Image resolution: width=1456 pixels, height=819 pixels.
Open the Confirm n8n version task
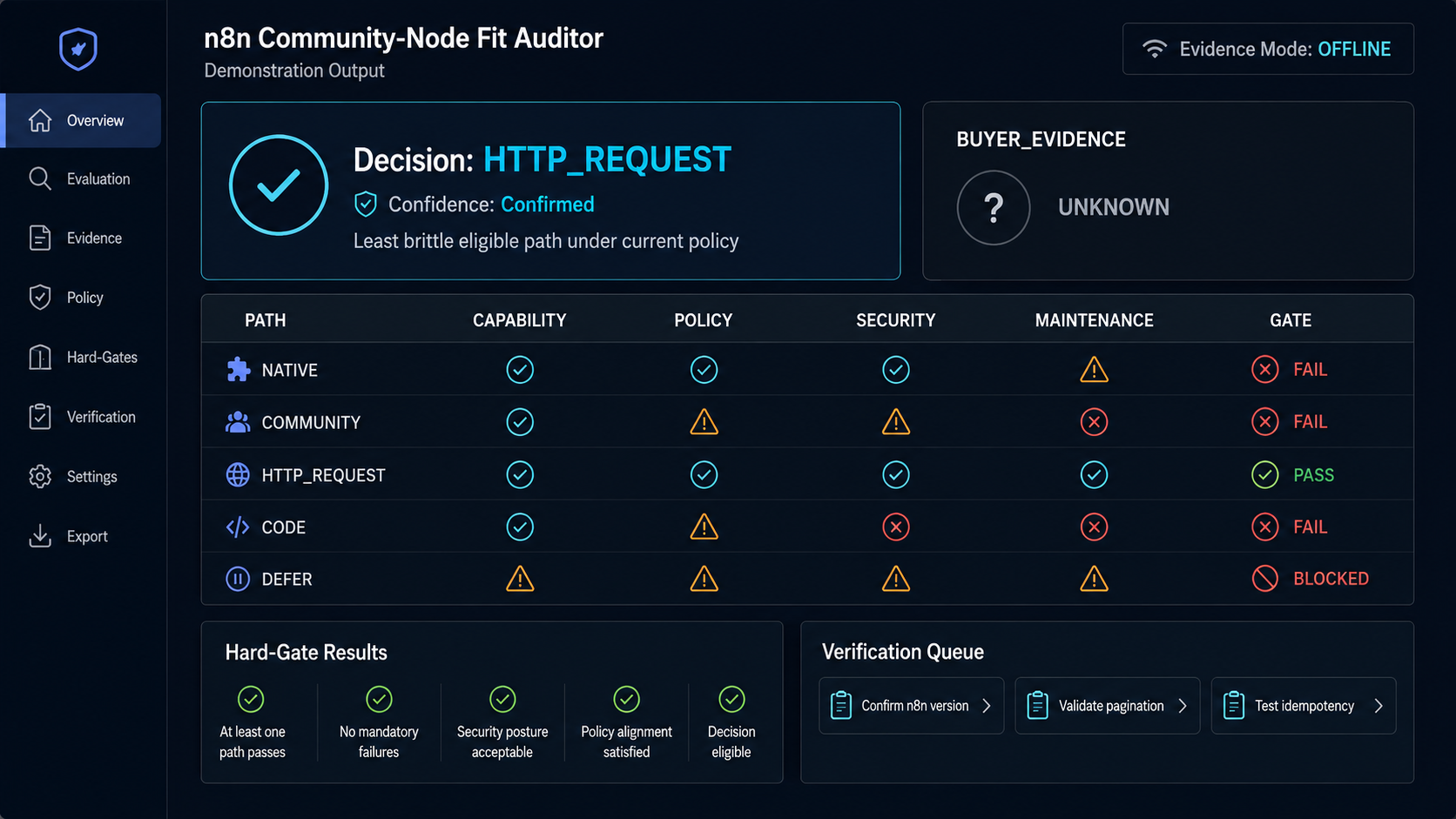(x=911, y=706)
